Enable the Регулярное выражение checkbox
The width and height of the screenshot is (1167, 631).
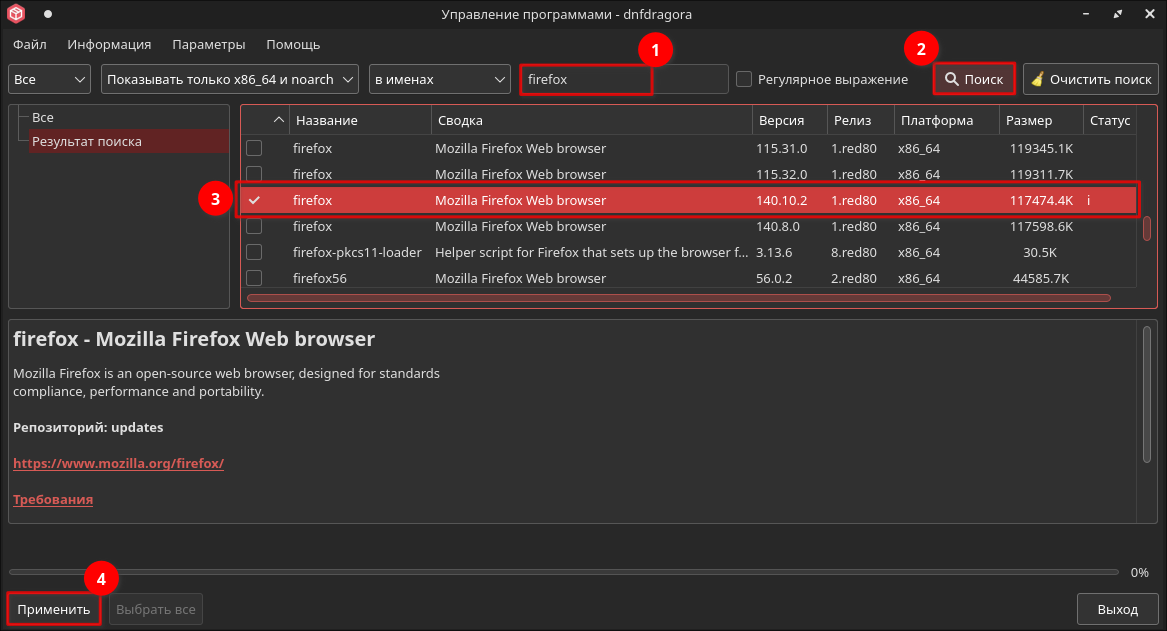744,79
